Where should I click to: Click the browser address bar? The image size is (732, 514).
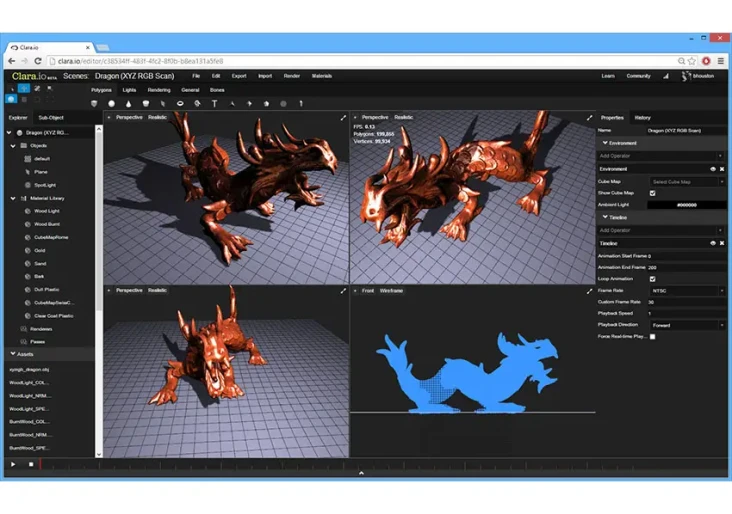(362, 61)
